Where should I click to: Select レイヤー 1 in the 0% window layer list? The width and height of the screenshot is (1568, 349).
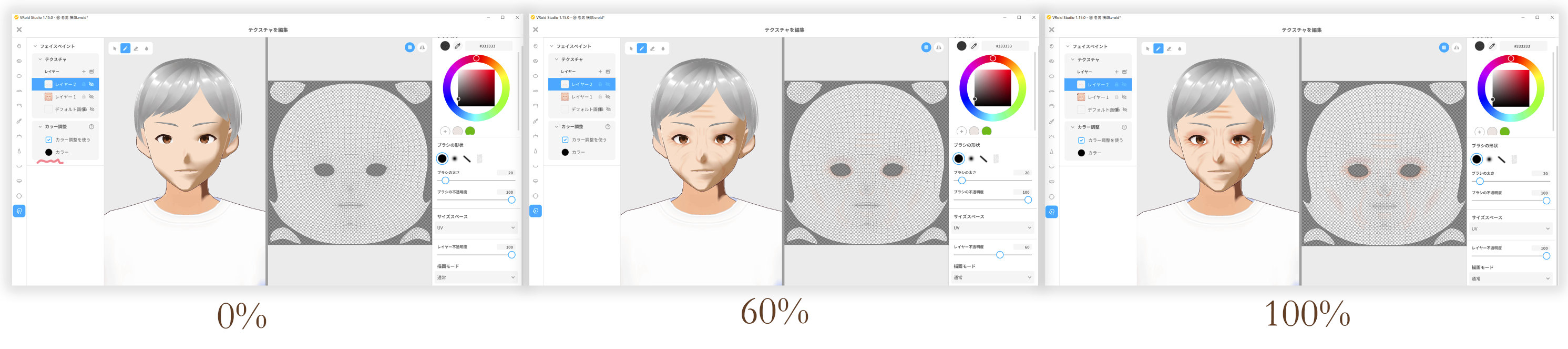tap(65, 97)
